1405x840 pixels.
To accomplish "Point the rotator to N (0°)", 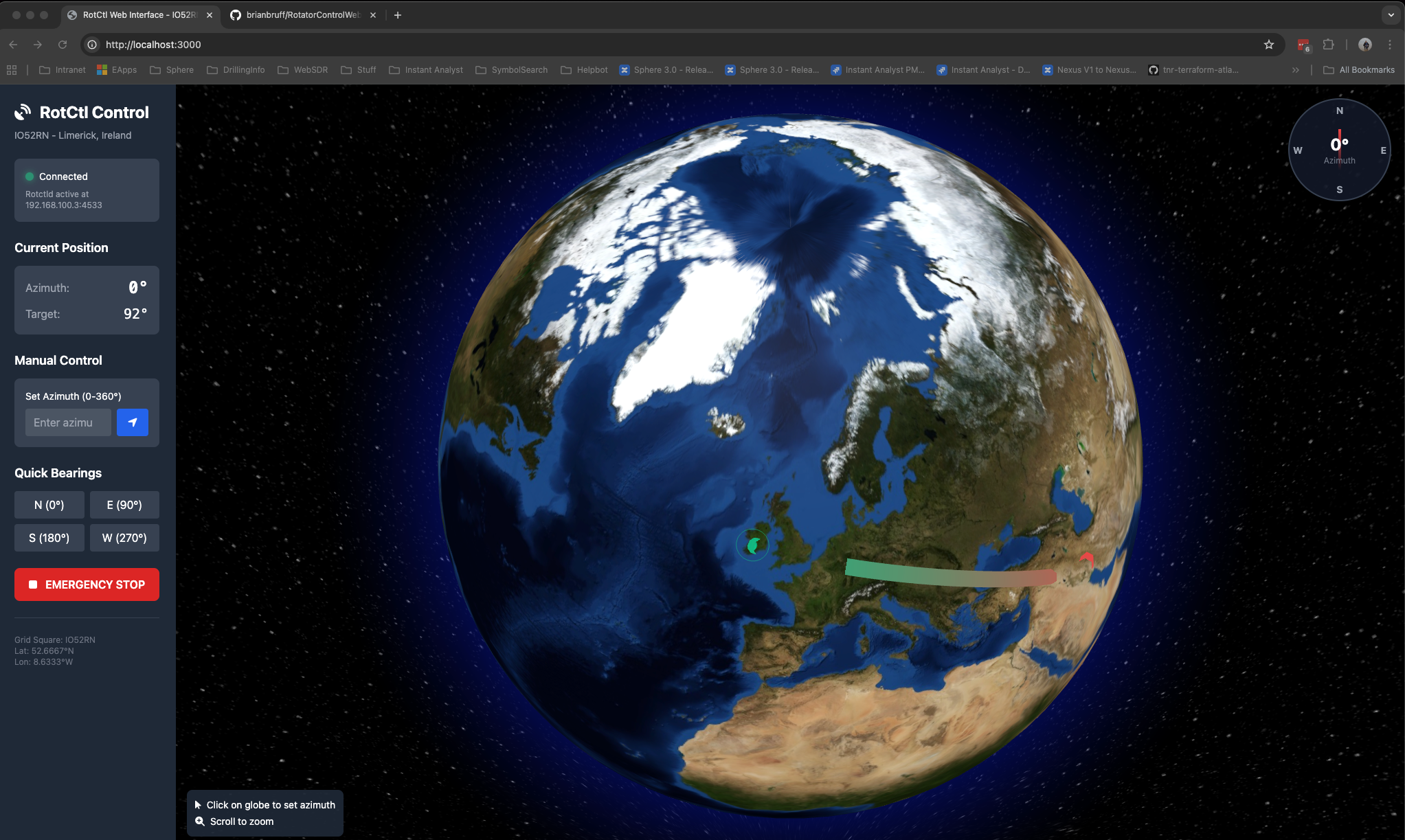I will pyautogui.click(x=49, y=505).
